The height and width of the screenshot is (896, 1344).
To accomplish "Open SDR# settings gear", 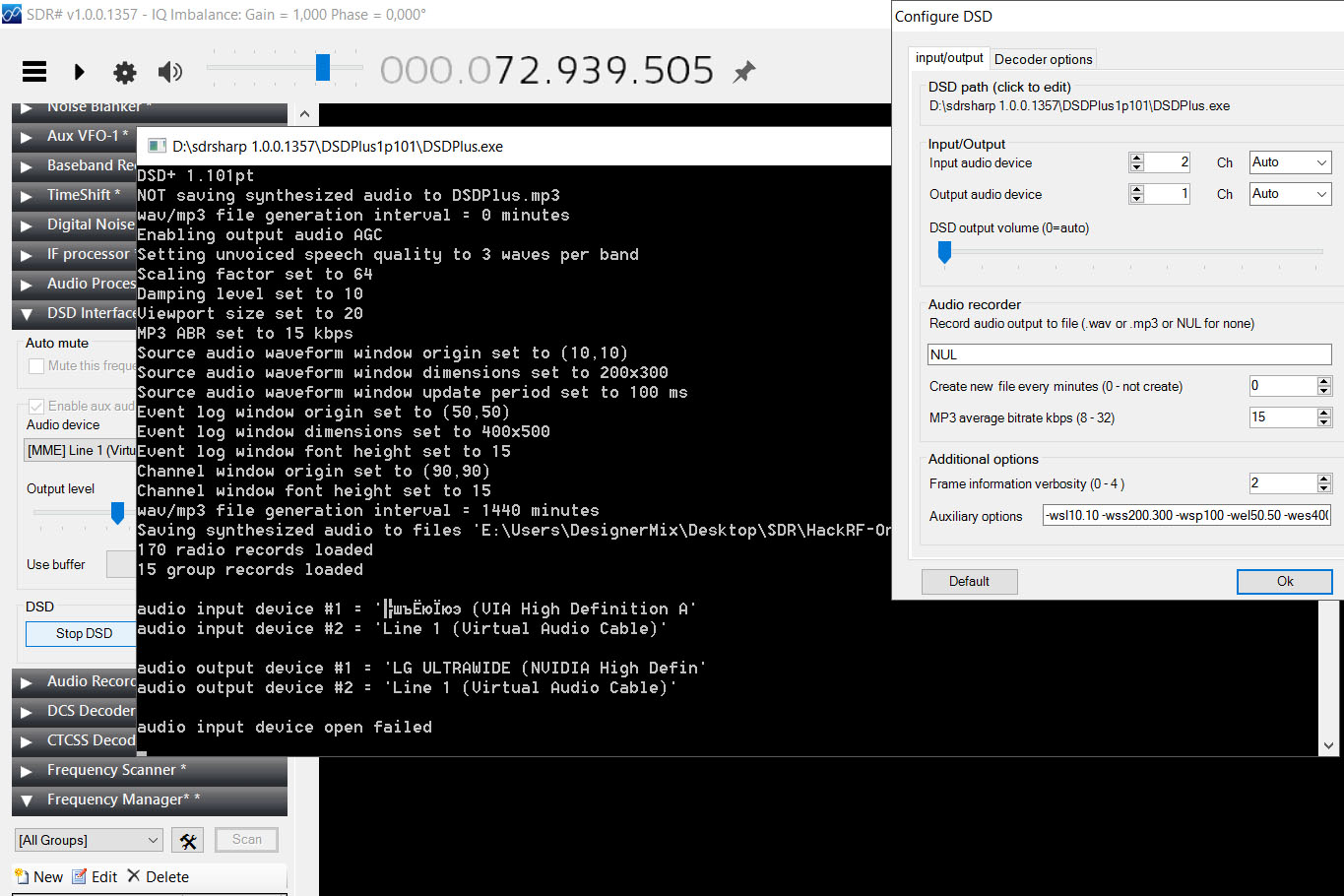I will 125,72.
